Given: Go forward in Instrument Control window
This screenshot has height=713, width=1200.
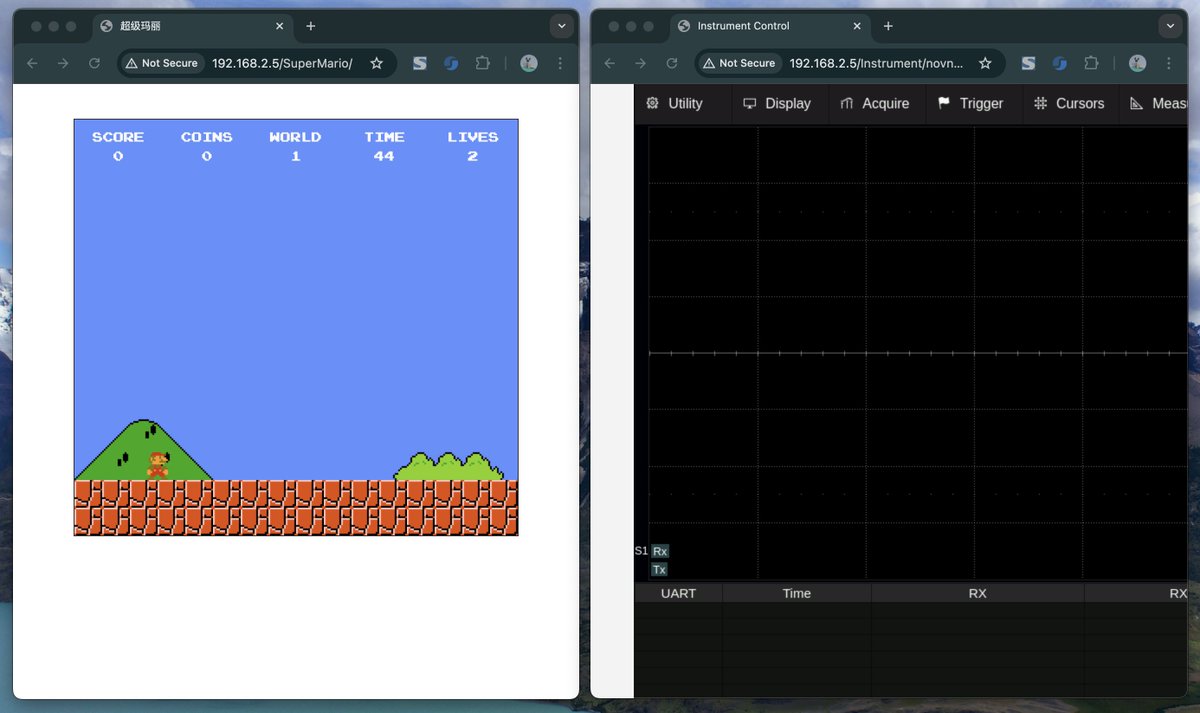Looking at the screenshot, I should click(640, 63).
